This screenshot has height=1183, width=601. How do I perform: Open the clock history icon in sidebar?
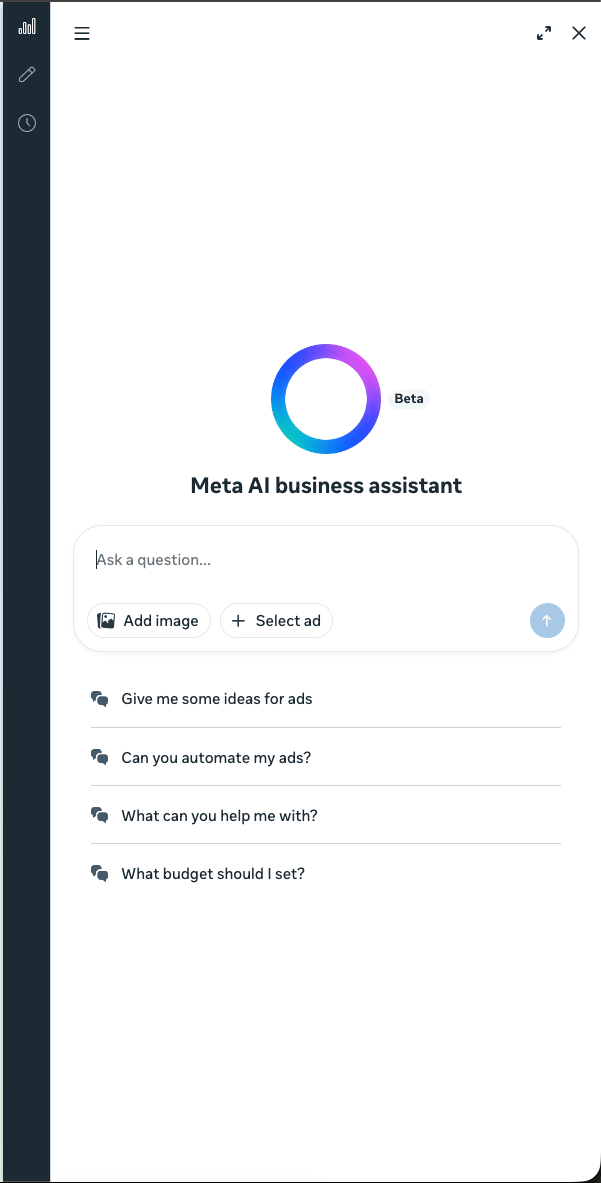pyautogui.click(x=27, y=123)
